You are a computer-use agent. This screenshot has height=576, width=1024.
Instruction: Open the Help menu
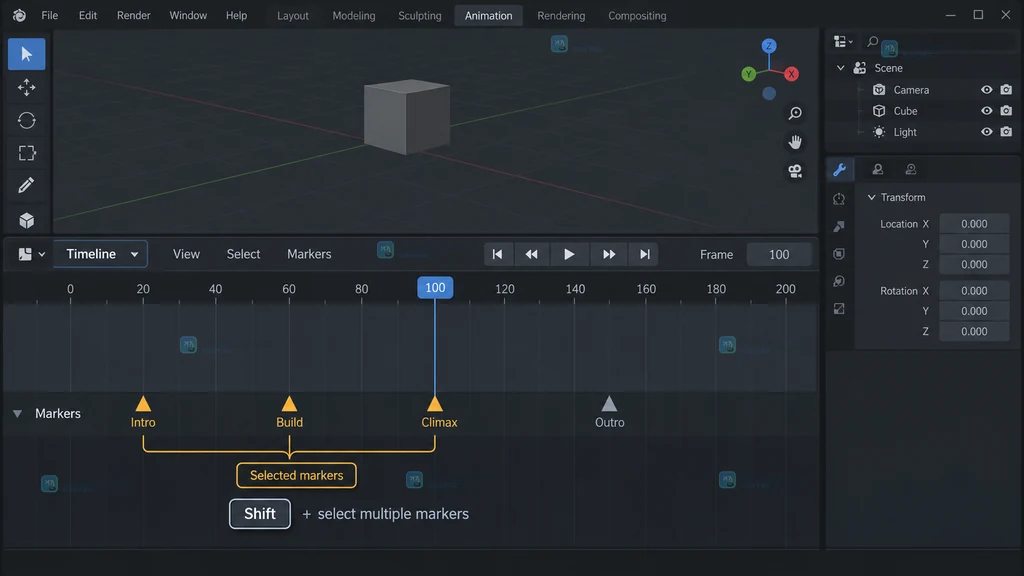click(236, 16)
